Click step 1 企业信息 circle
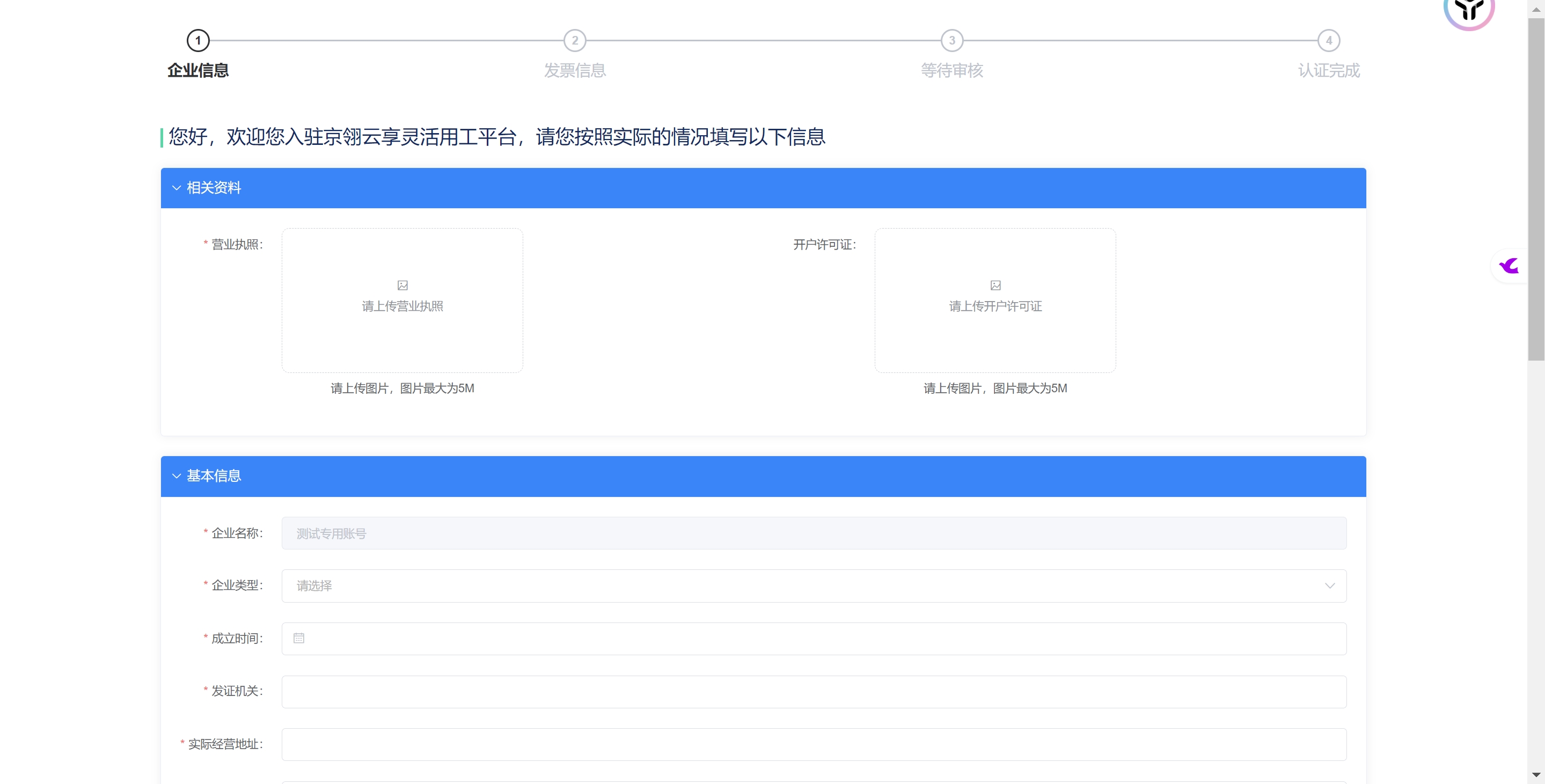This screenshot has width=1545, height=784. (198, 41)
